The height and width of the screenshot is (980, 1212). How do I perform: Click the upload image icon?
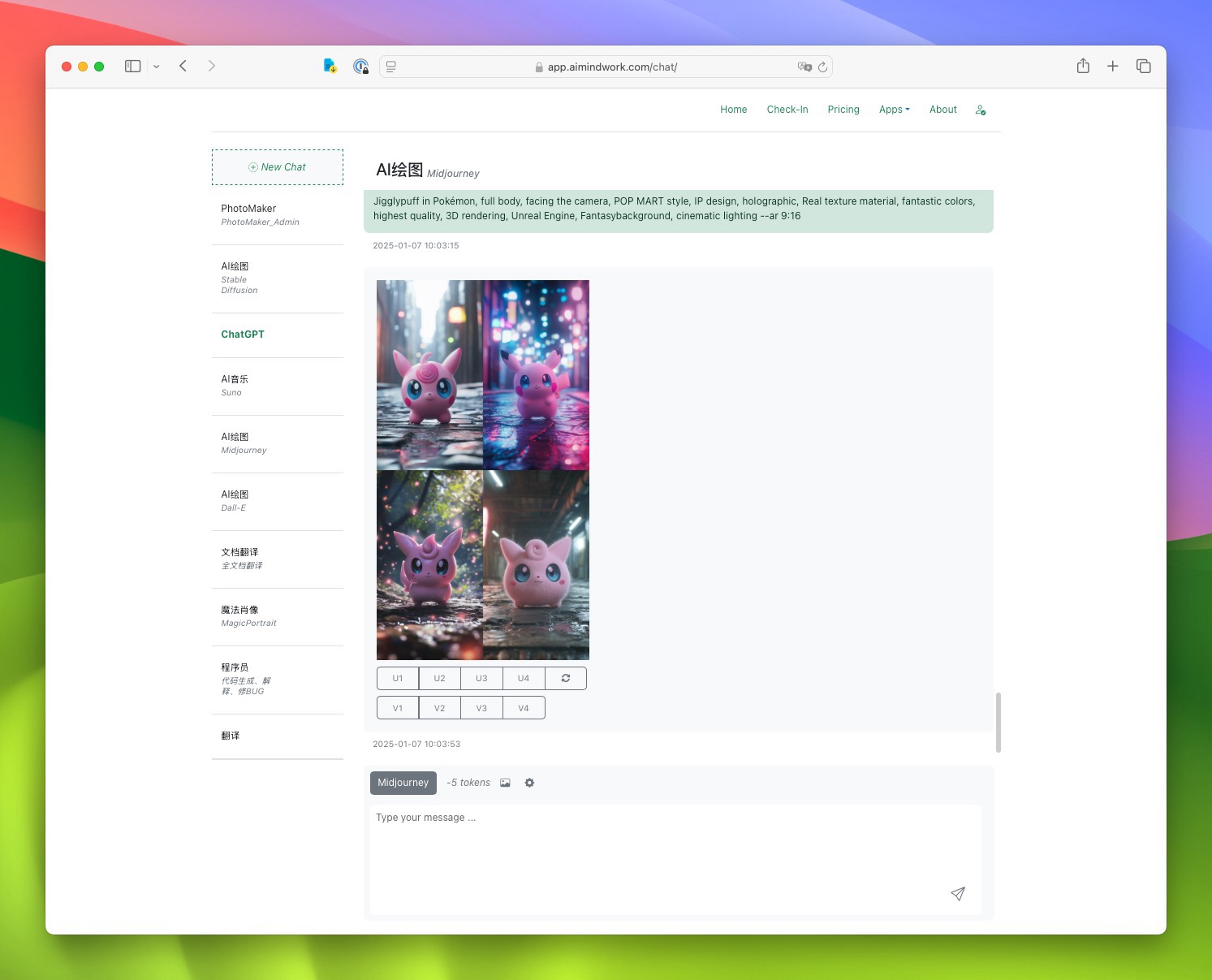[505, 783]
